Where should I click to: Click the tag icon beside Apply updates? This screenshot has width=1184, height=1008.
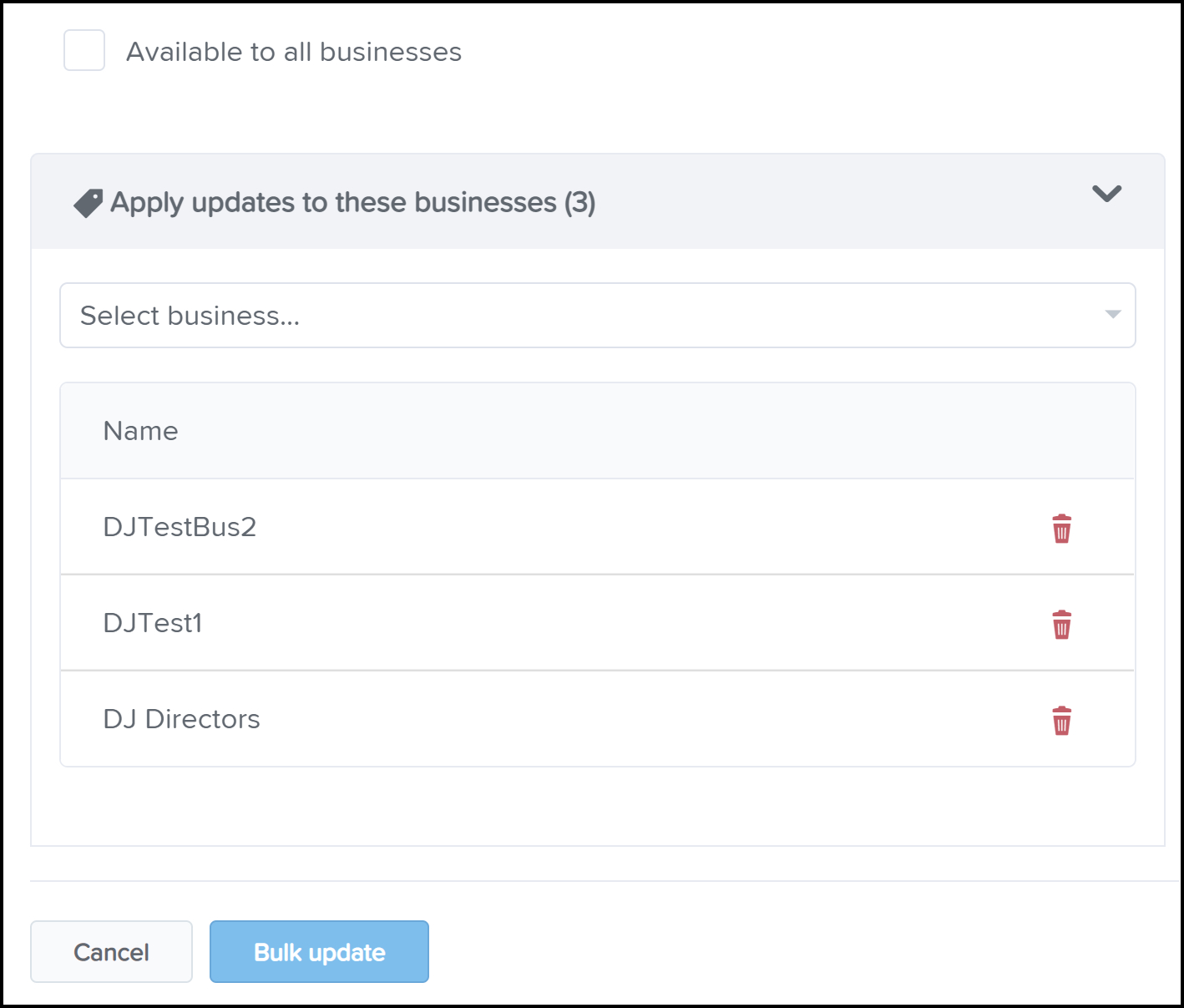(89, 203)
